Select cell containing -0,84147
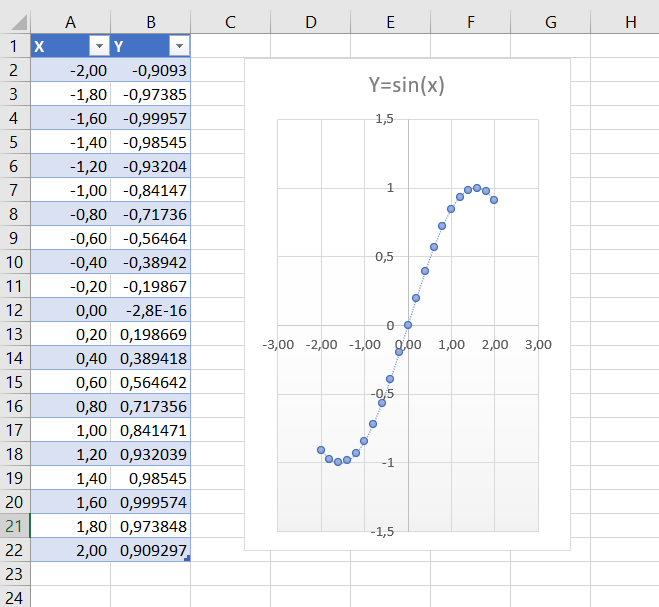 [x=150, y=190]
